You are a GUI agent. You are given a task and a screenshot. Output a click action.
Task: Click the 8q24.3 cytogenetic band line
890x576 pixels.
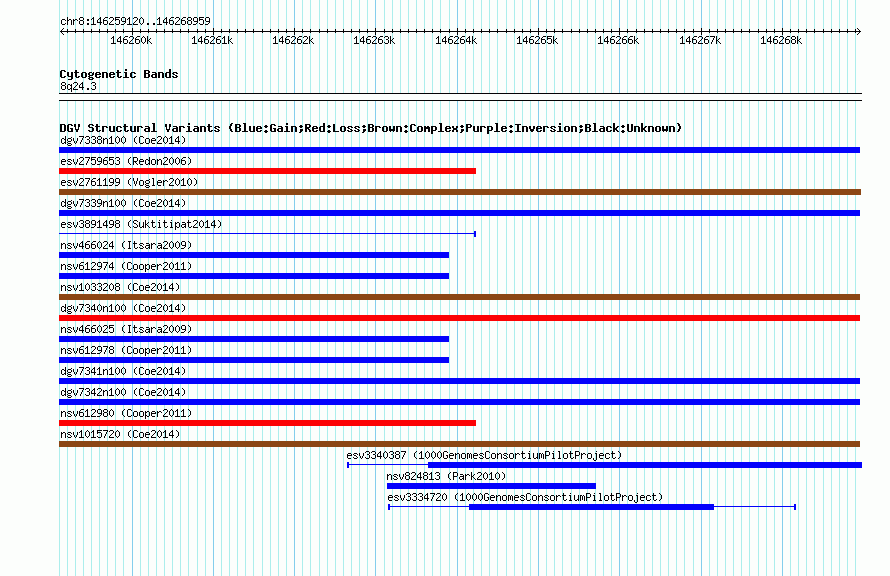[x=460, y=97]
